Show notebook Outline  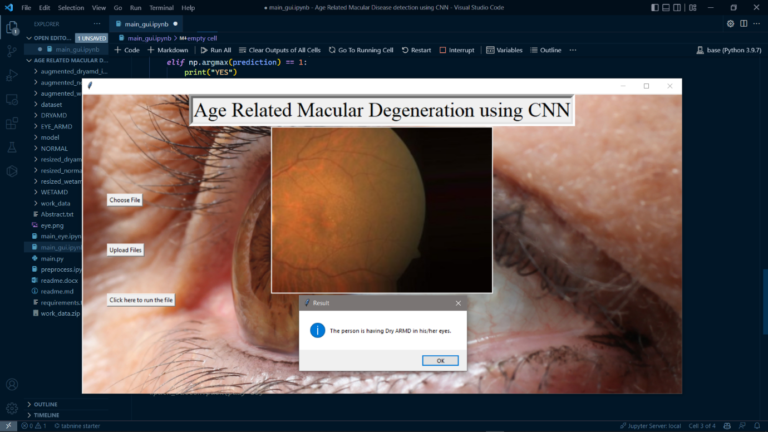pyautogui.click(x=546, y=50)
